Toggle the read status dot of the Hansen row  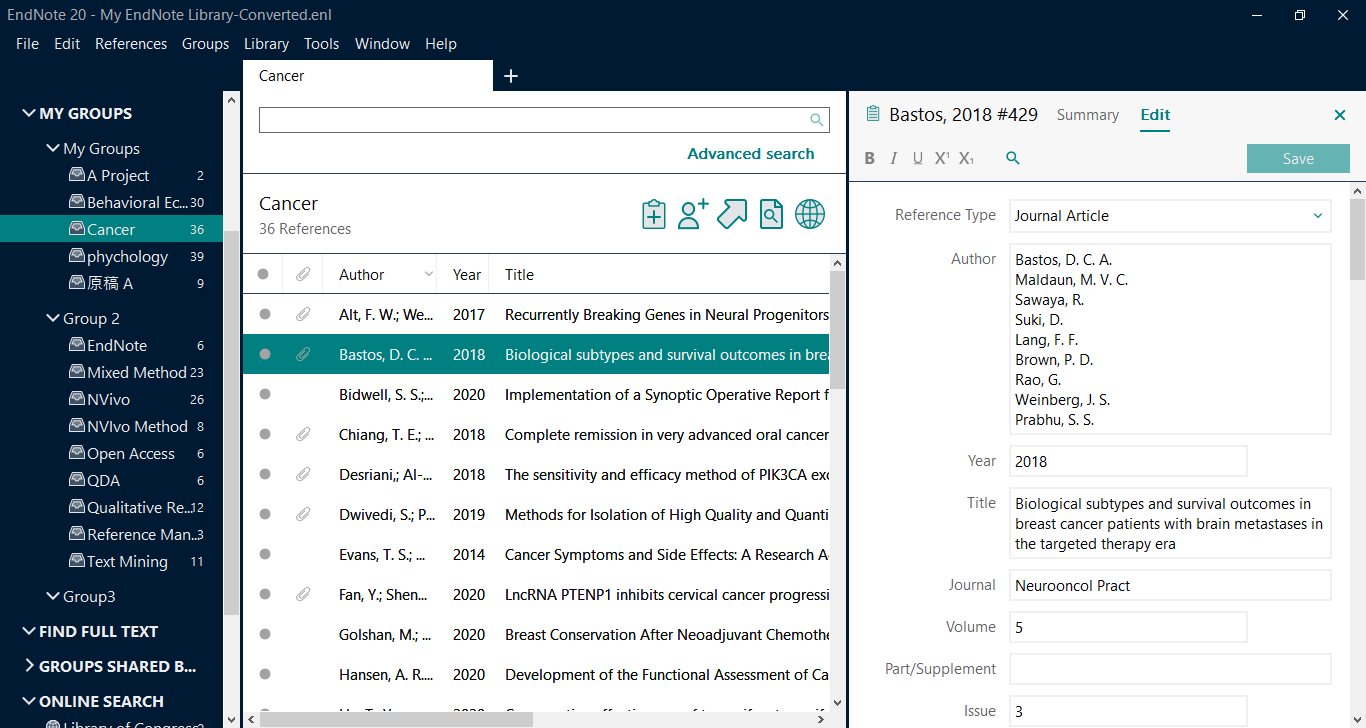[264, 674]
